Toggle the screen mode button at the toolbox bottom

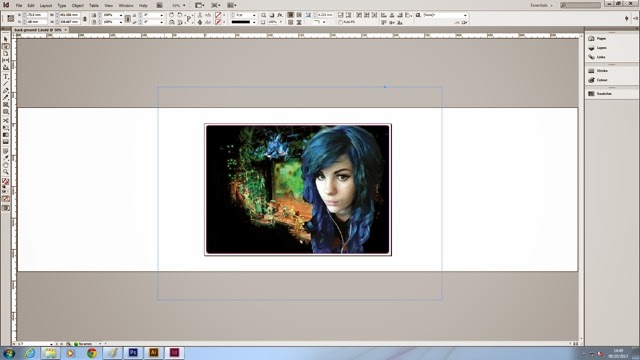click(x=6, y=208)
